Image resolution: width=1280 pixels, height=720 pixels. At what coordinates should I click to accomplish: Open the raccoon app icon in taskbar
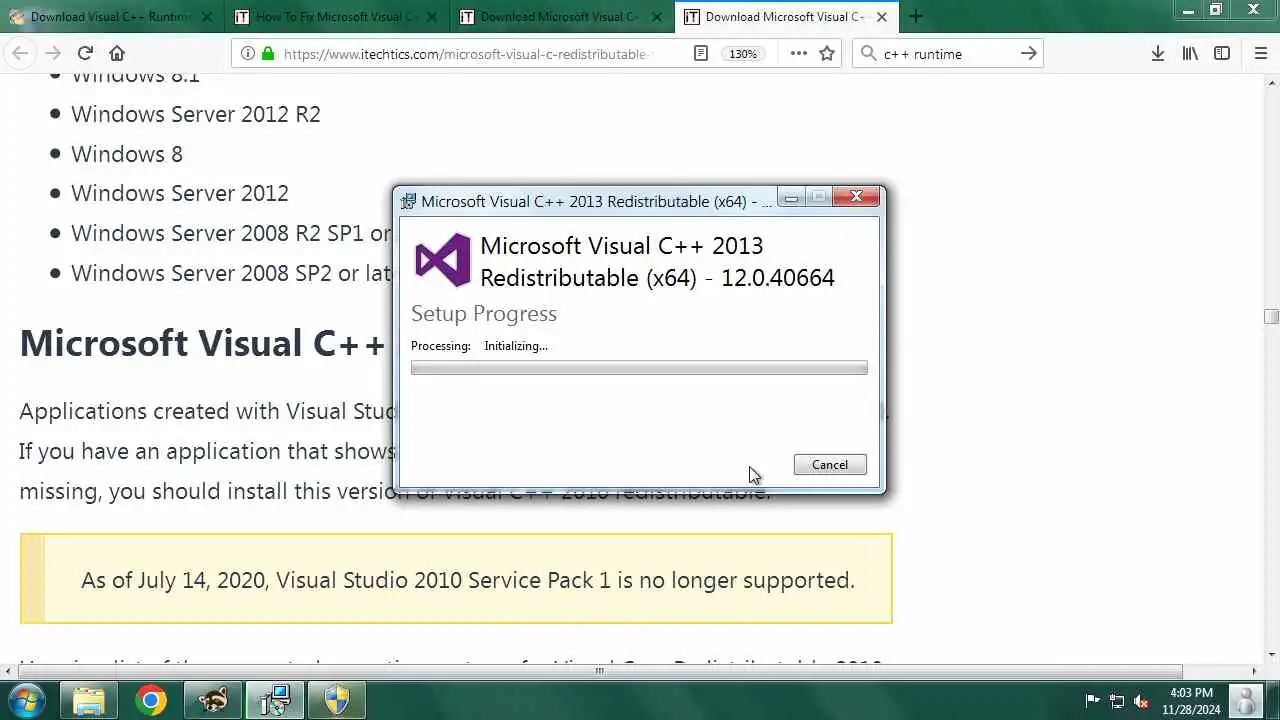[213, 700]
